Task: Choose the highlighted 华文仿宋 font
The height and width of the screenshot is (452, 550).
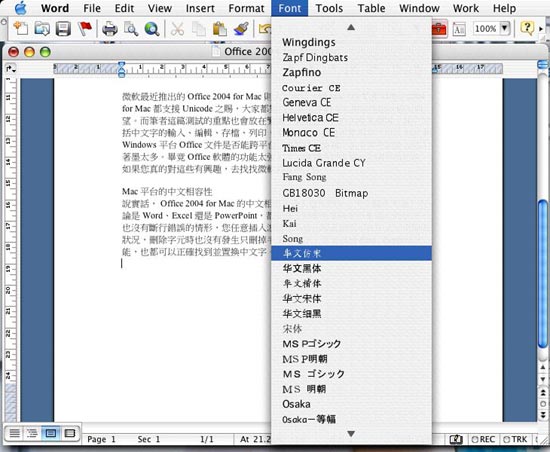Action: pyautogui.click(x=351, y=253)
